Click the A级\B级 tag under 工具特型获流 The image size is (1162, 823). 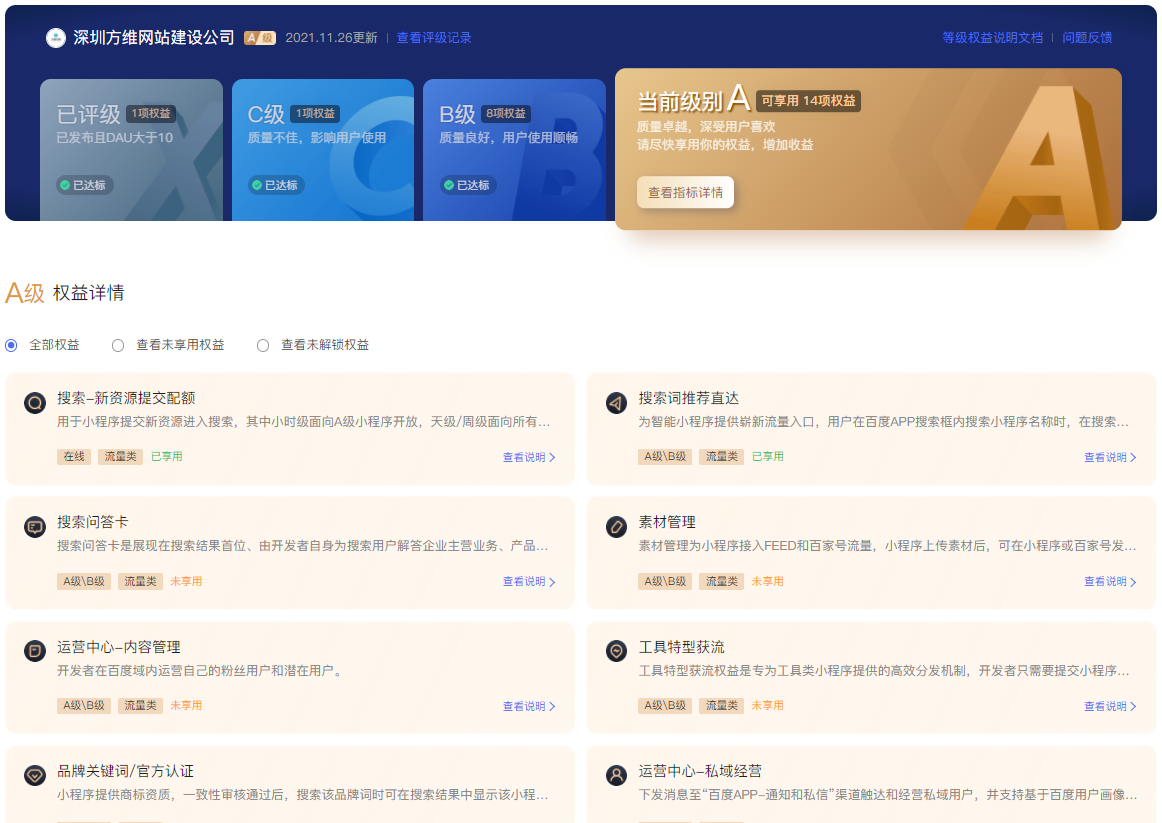[x=665, y=705]
